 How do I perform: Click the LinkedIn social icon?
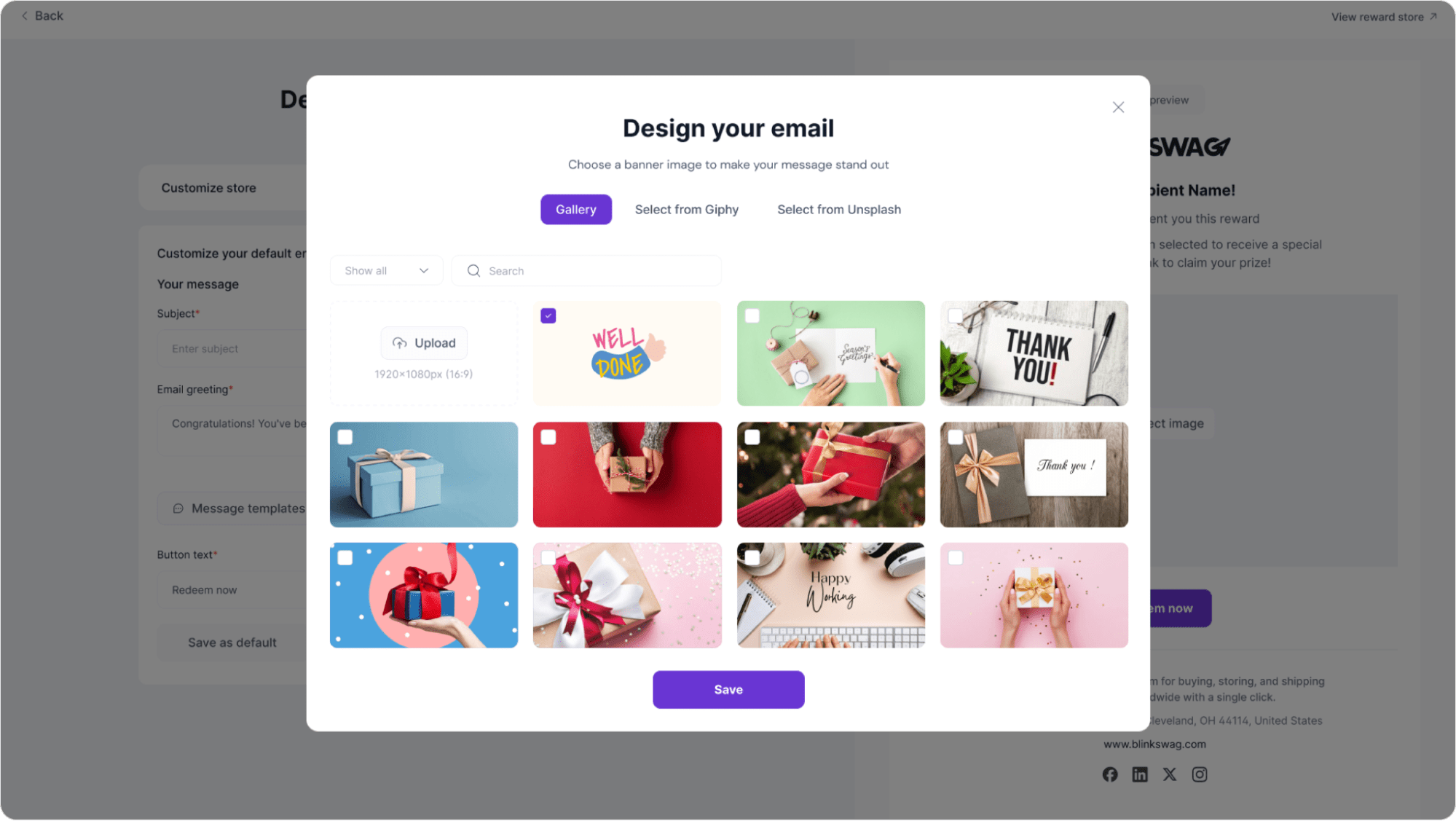[x=1140, y=774]
